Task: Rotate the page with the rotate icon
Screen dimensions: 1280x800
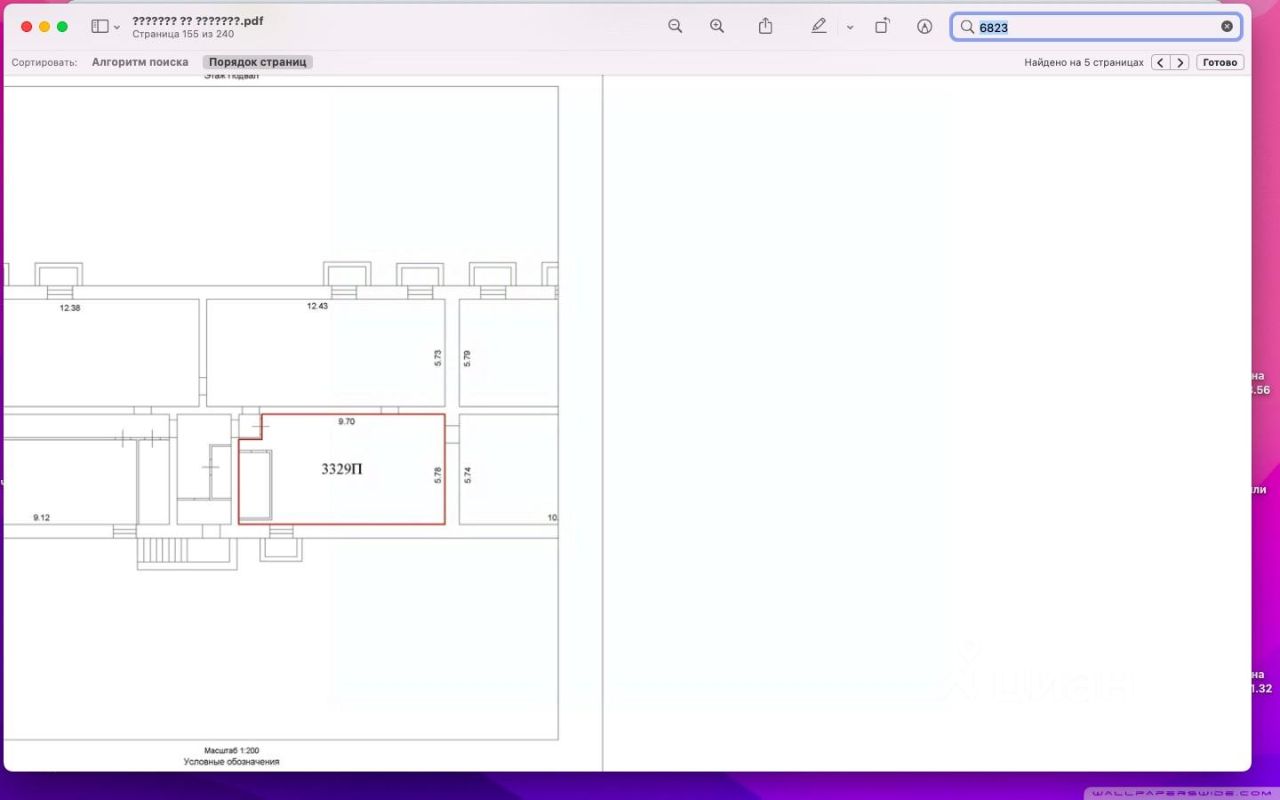Action: pos(882,27)
